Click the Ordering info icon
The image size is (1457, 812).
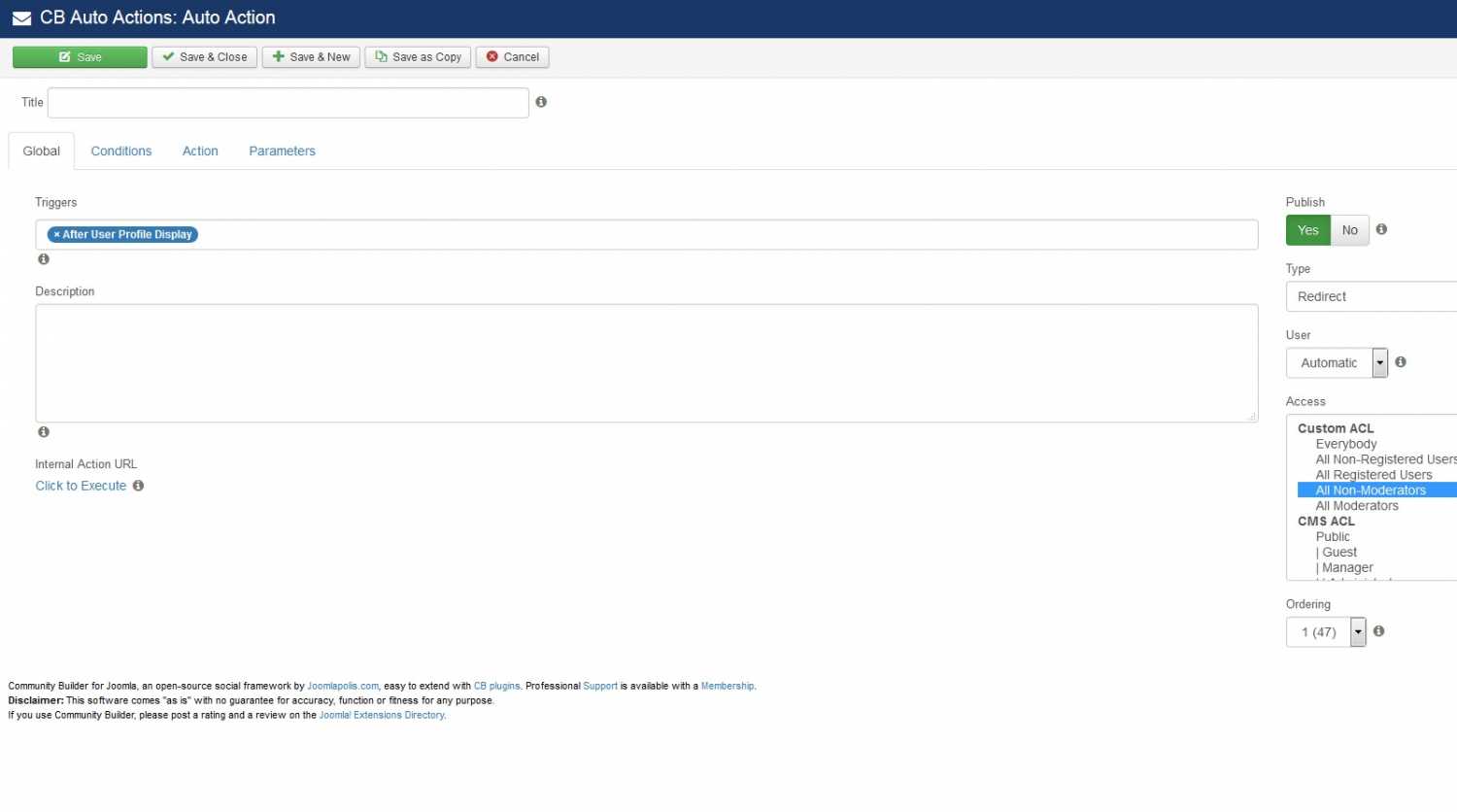click(1378, 631)
